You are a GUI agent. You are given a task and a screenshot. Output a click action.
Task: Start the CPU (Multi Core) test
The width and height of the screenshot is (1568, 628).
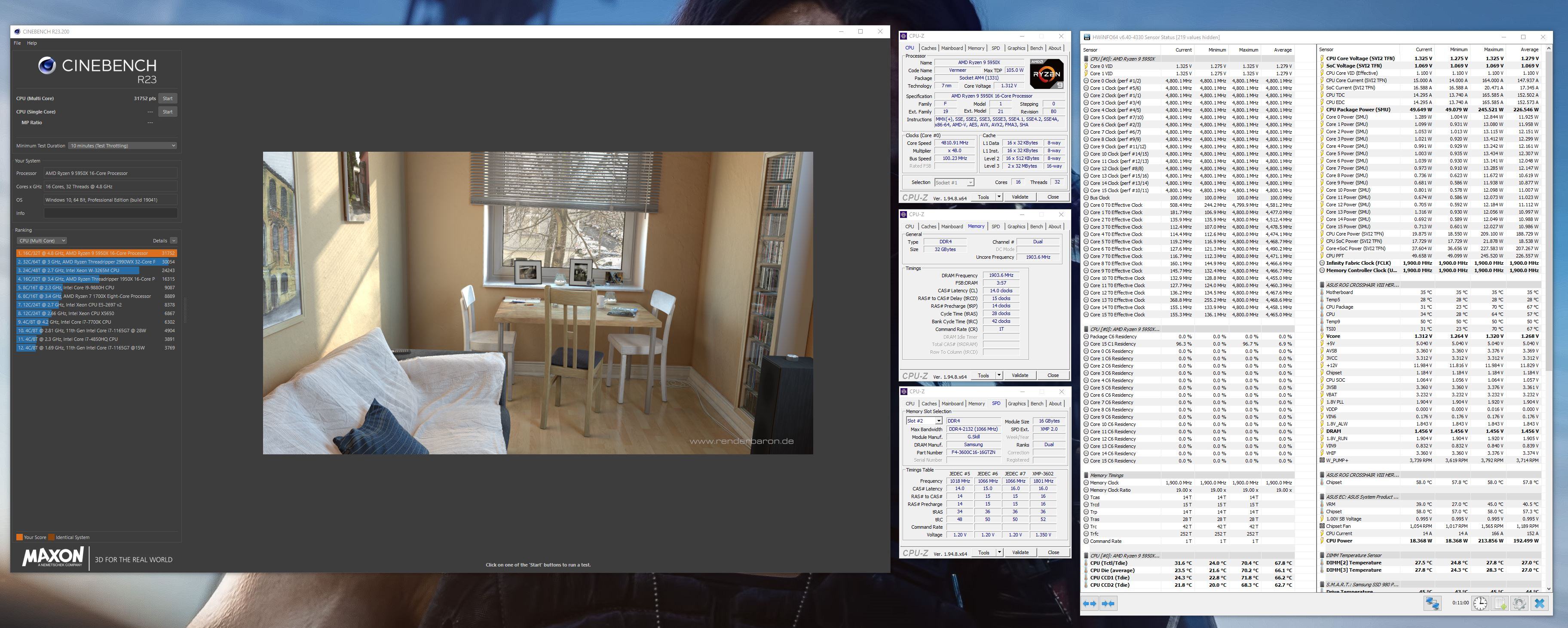tap(167, 98)
